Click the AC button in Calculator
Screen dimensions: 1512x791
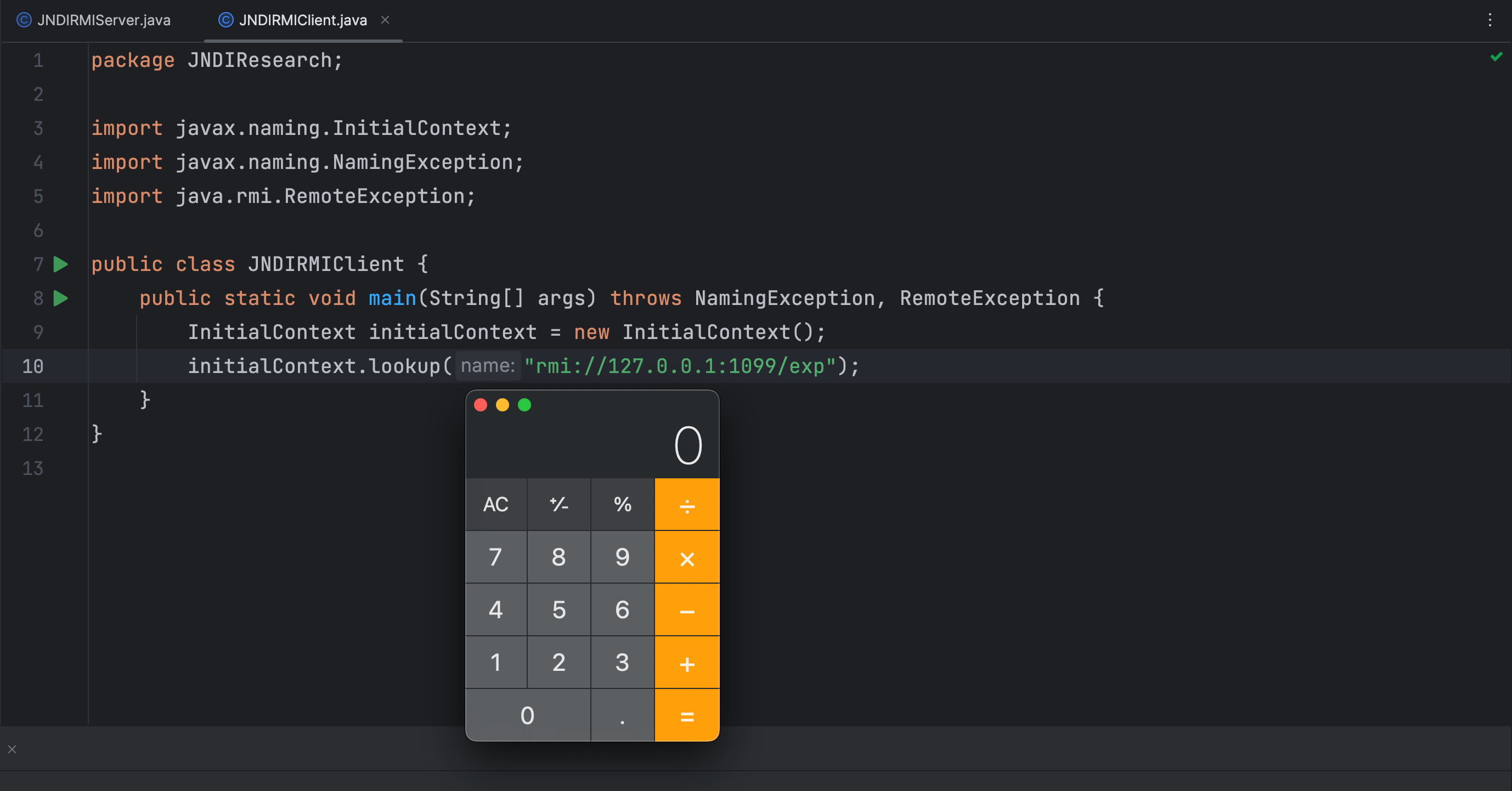pos(496,504)
